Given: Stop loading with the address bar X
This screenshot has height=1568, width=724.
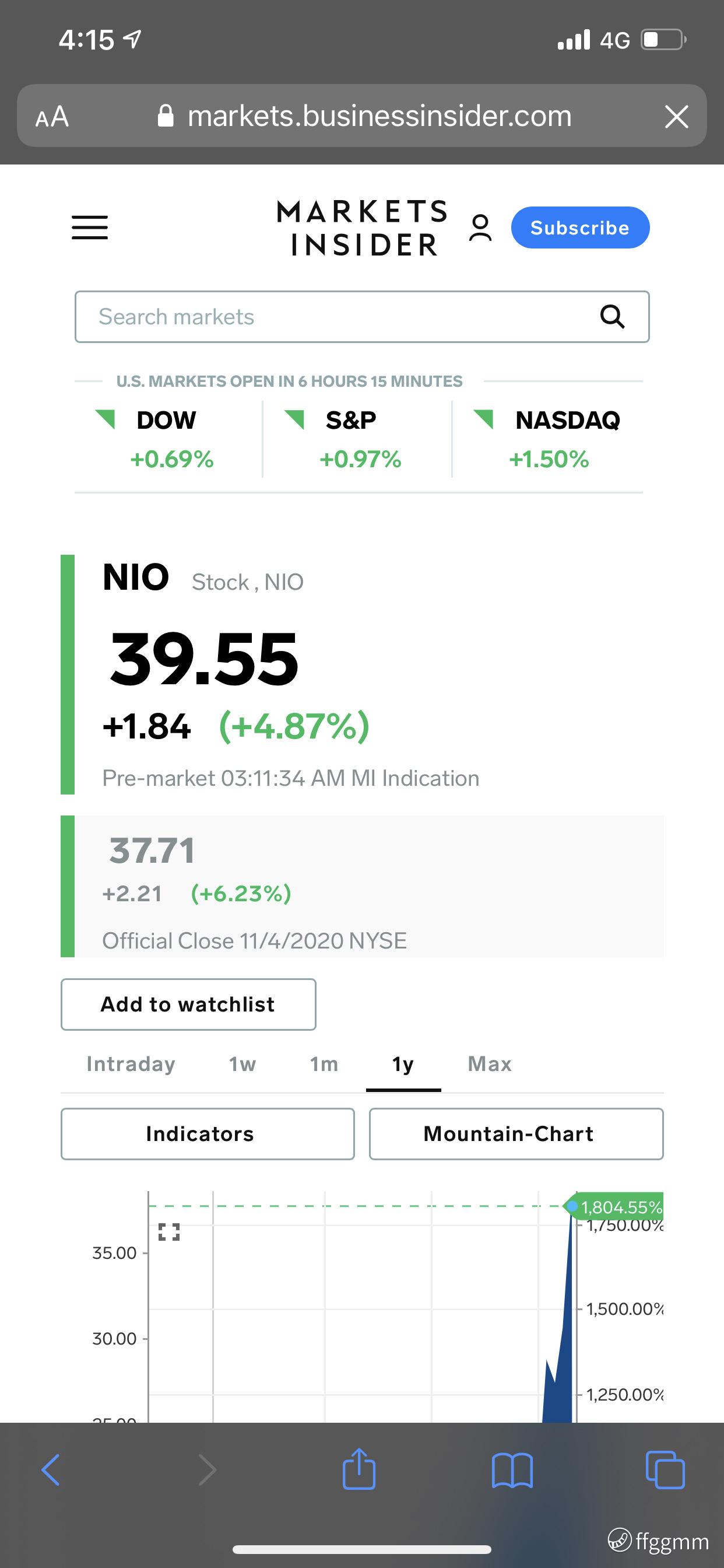Looking at the screenshot, I should click(x=677, y=116).
